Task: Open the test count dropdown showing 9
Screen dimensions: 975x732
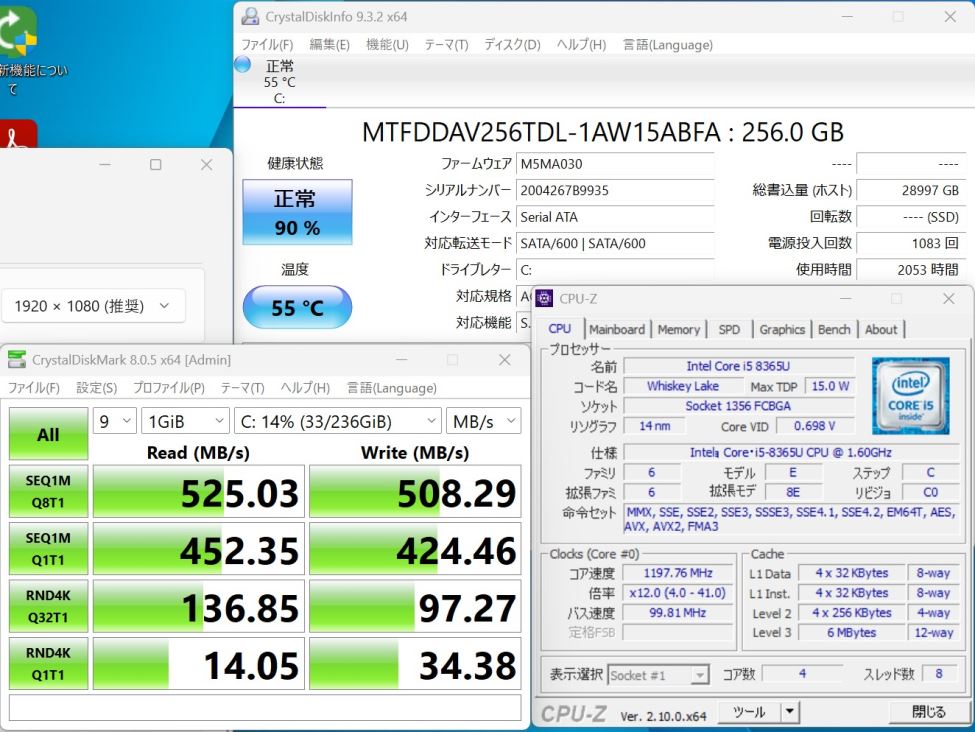Action: (114, 421)
